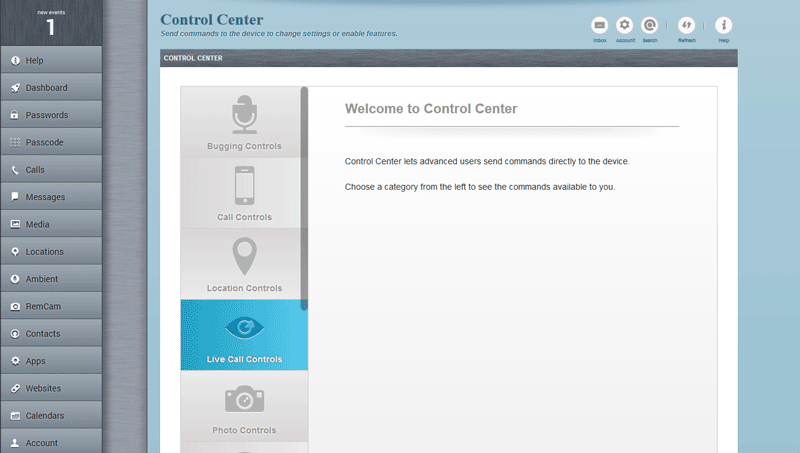Open Websites section in sidebar

[x=51, y=388]
